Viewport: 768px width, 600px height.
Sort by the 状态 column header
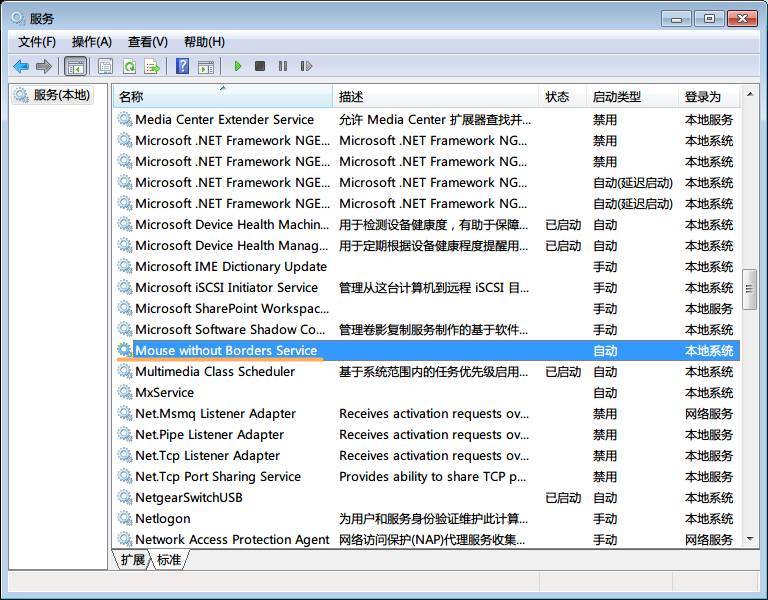point(562,96)
